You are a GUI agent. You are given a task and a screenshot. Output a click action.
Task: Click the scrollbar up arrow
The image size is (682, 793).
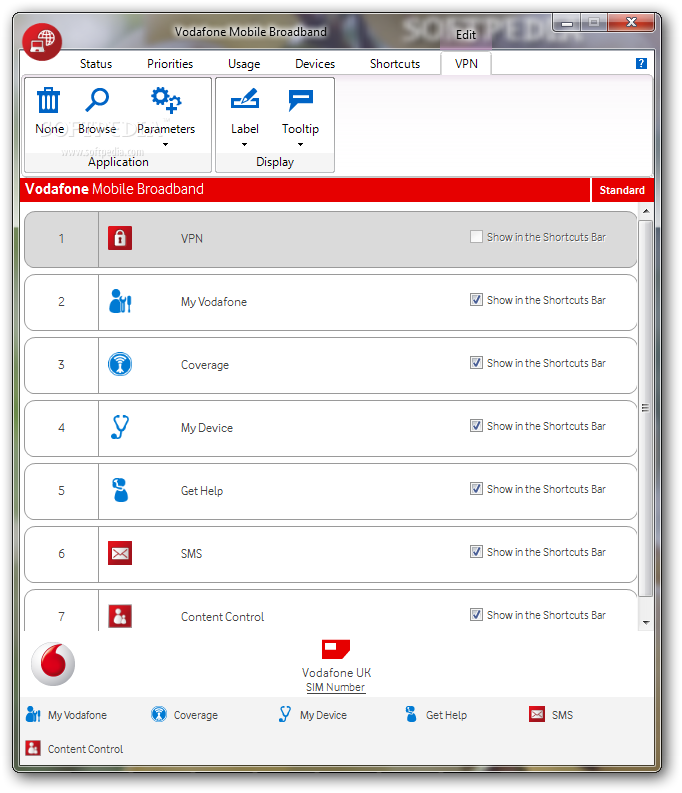click(x=646, y=211)
